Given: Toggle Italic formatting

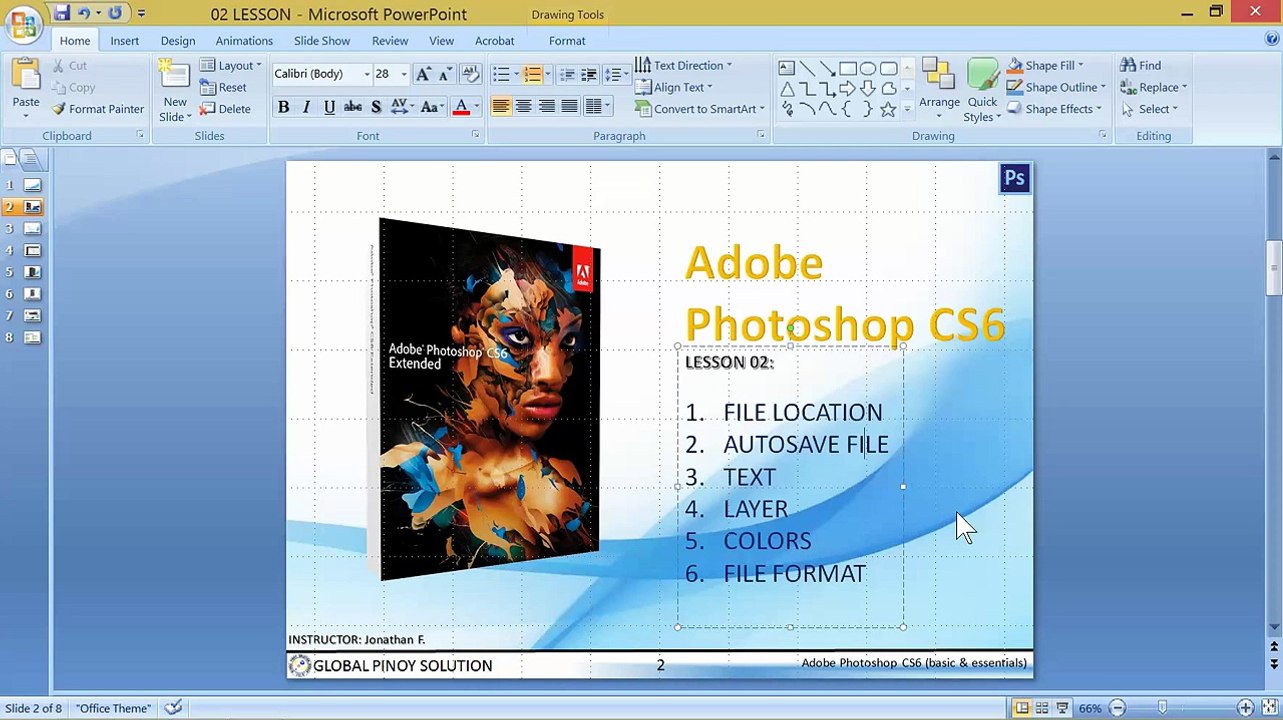Looking at the screenshot, I should click(306, 107).
